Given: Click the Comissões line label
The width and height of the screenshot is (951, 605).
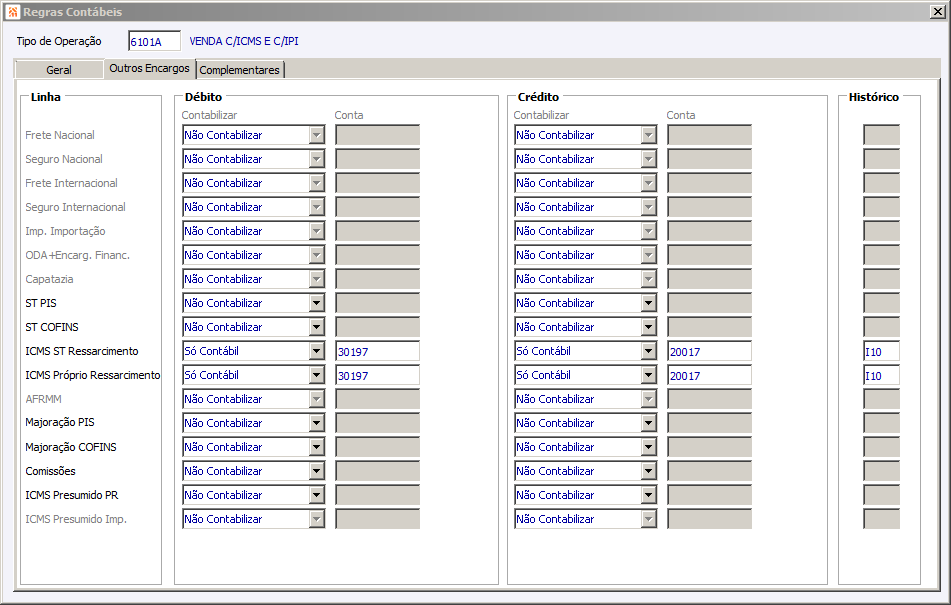Looking at the screenshot, I should pyautogui.click(x=50, y=471).
